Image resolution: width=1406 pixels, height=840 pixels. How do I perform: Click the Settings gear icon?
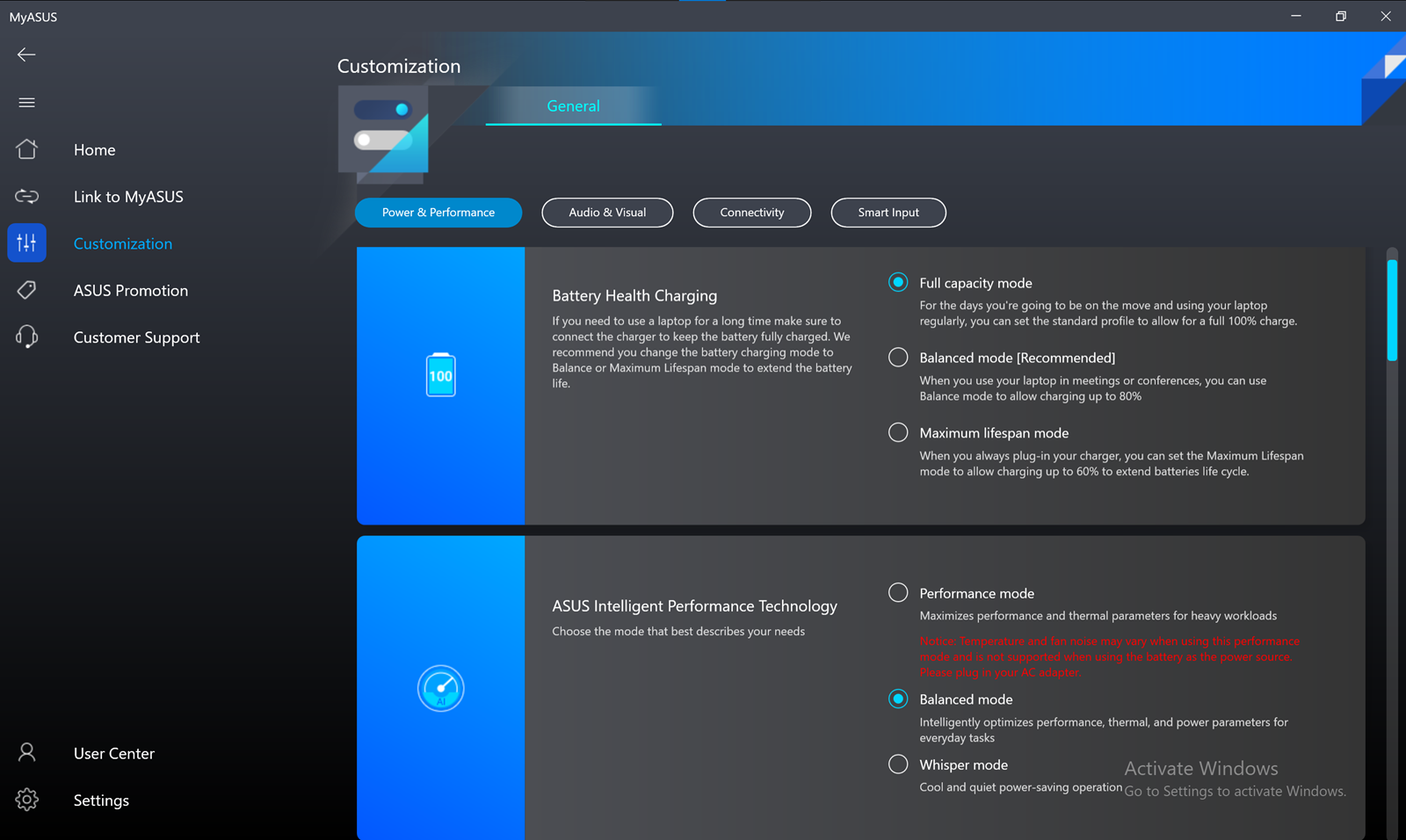(x=26, y=800)
